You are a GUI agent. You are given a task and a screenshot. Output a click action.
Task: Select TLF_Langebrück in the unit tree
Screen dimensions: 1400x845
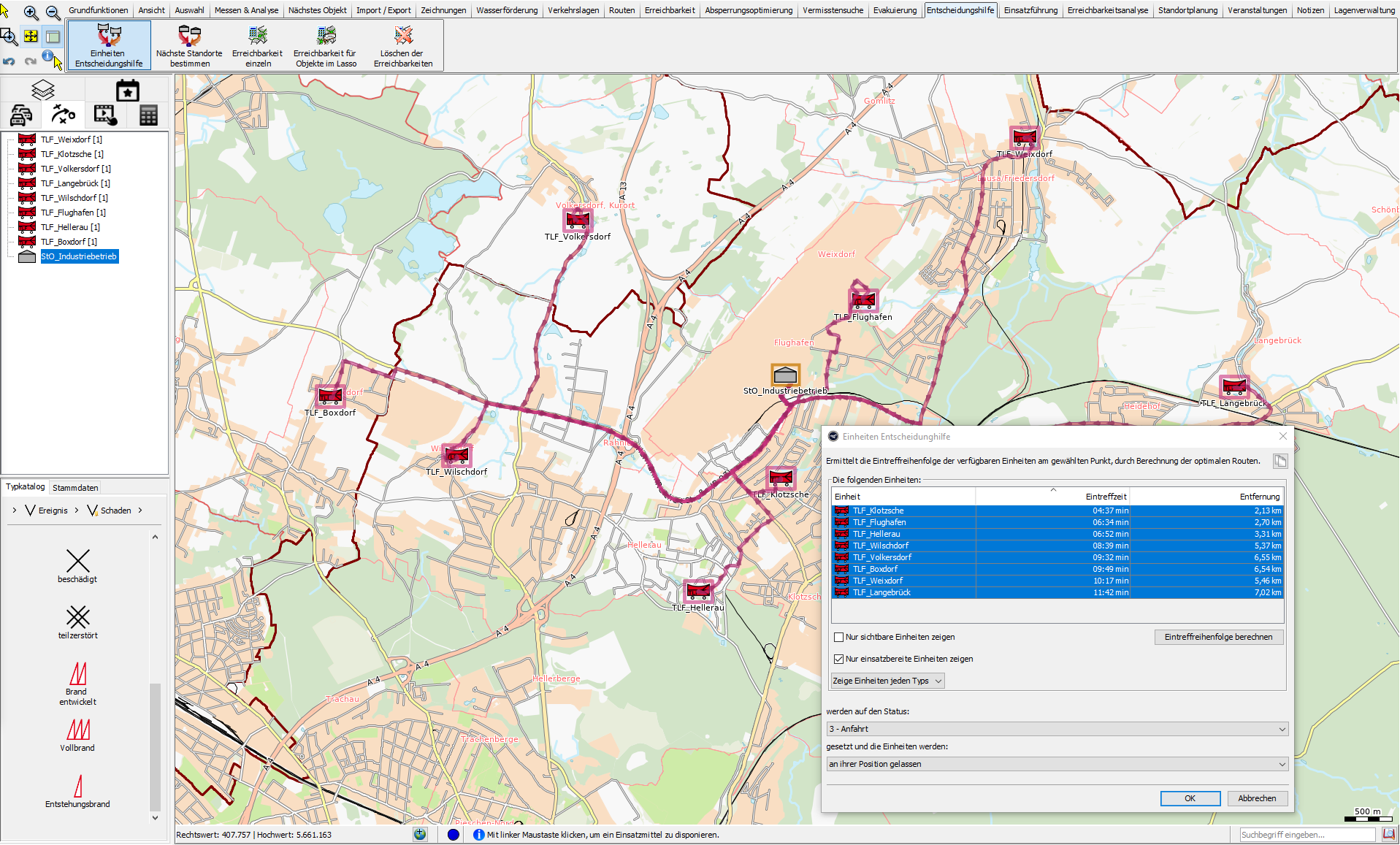(x=75, y=183)
